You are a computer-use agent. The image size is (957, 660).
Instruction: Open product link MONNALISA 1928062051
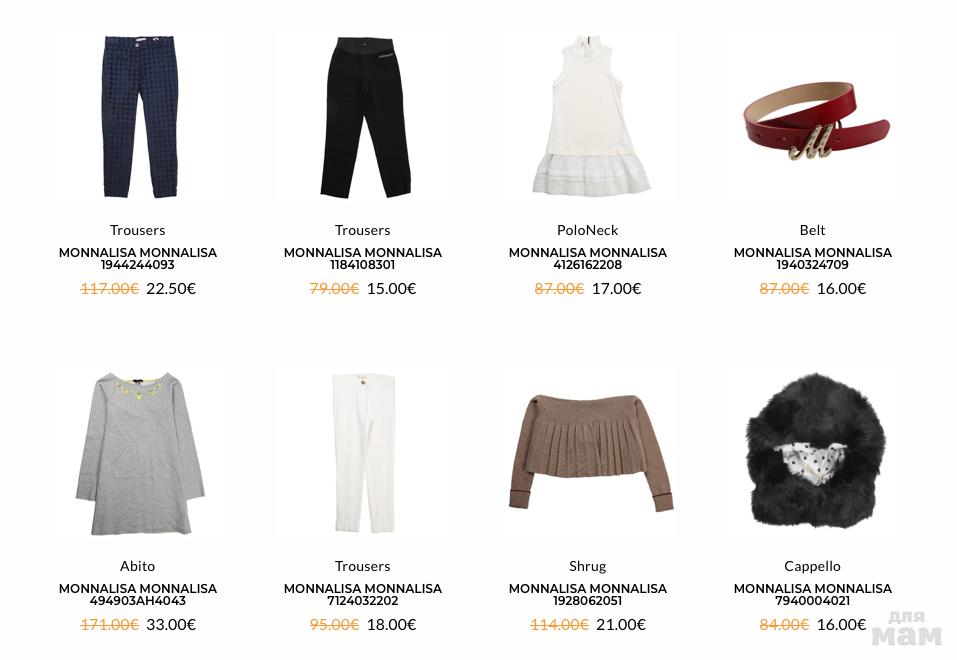coord(588,595)
